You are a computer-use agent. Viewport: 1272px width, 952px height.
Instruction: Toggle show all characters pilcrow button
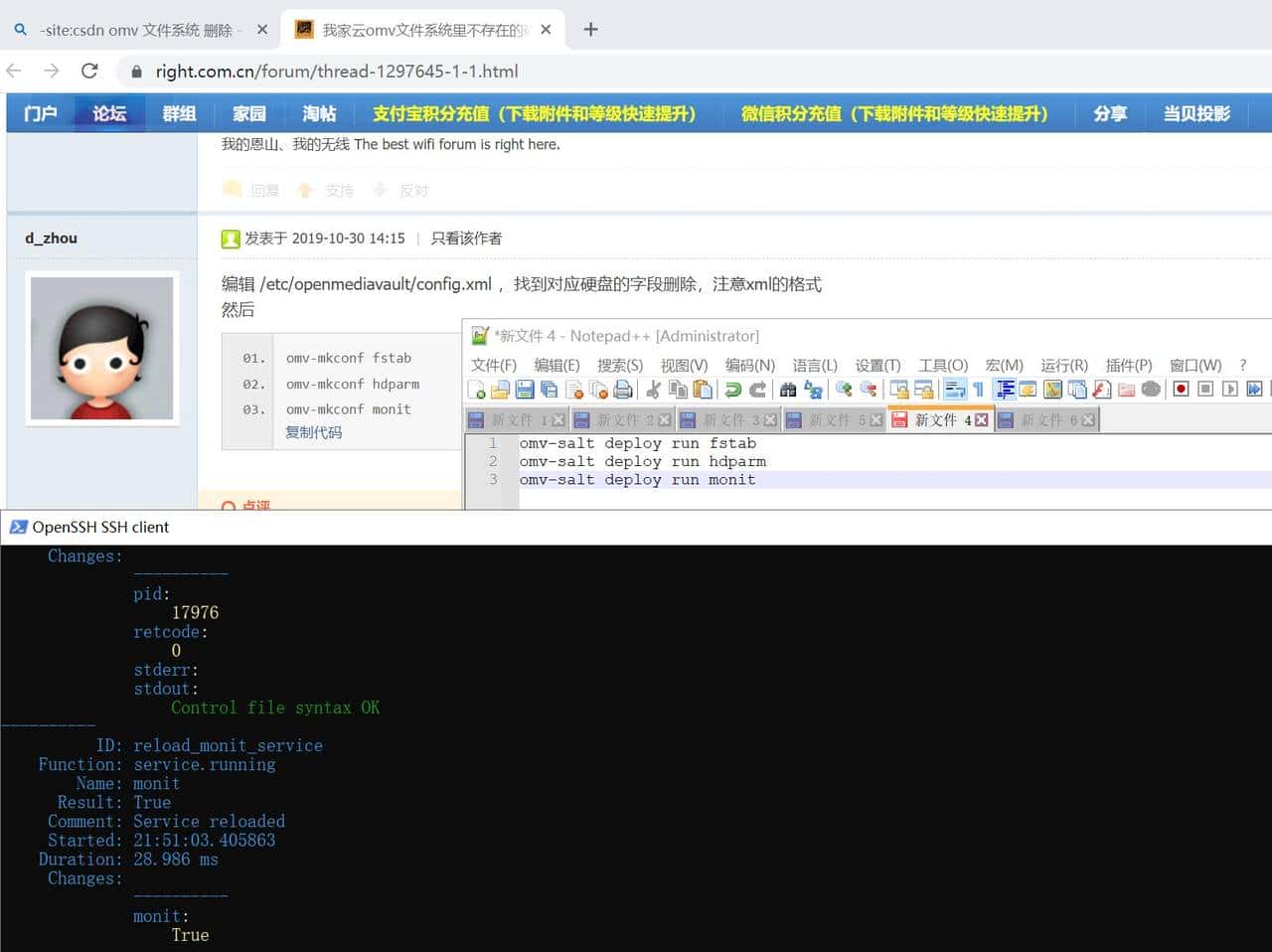[x=978, y=390]
